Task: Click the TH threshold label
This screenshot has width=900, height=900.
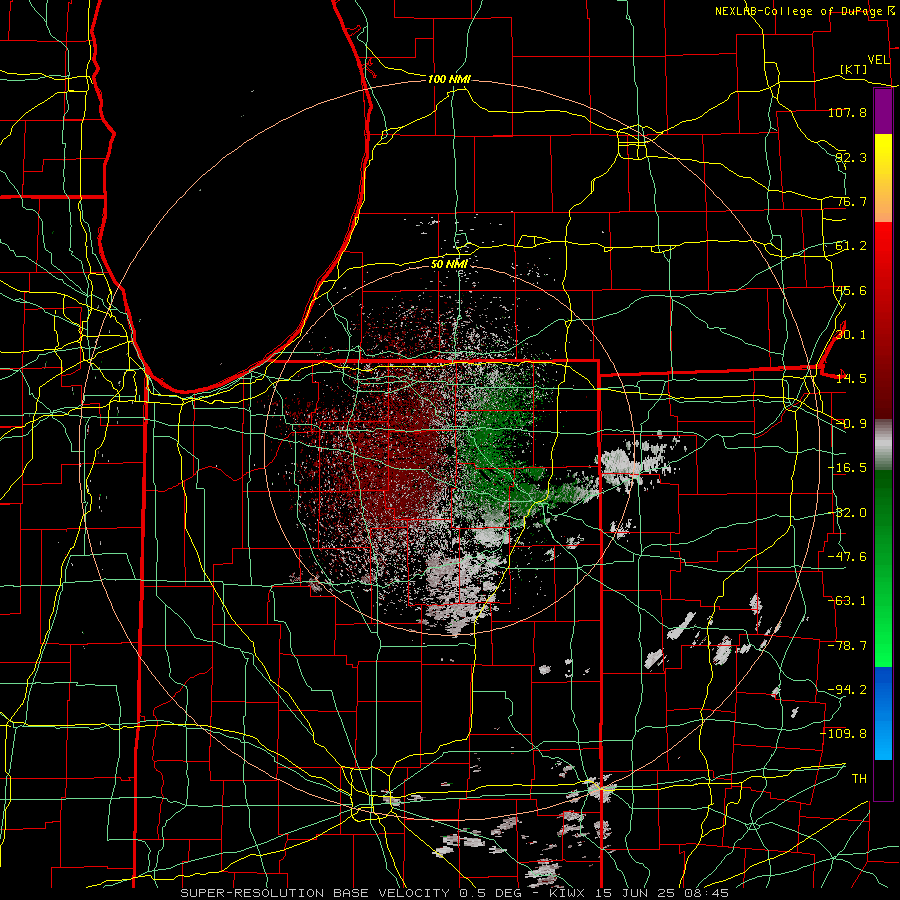Action: pyautogui.click(x=859, y=779)
